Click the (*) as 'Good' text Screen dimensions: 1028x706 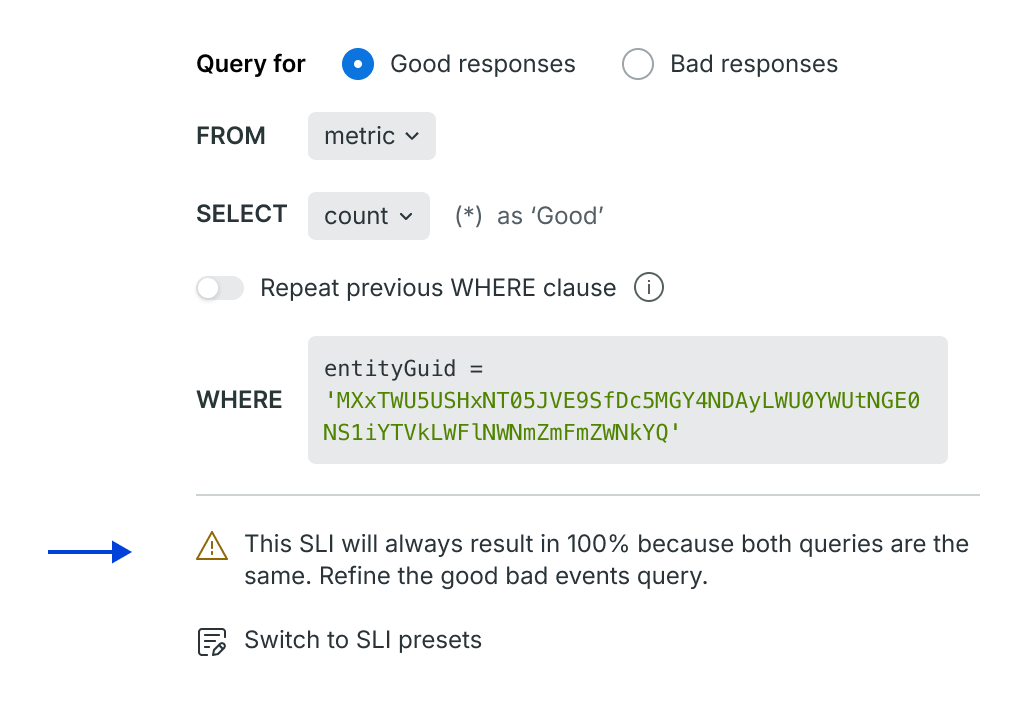point(529,216)
